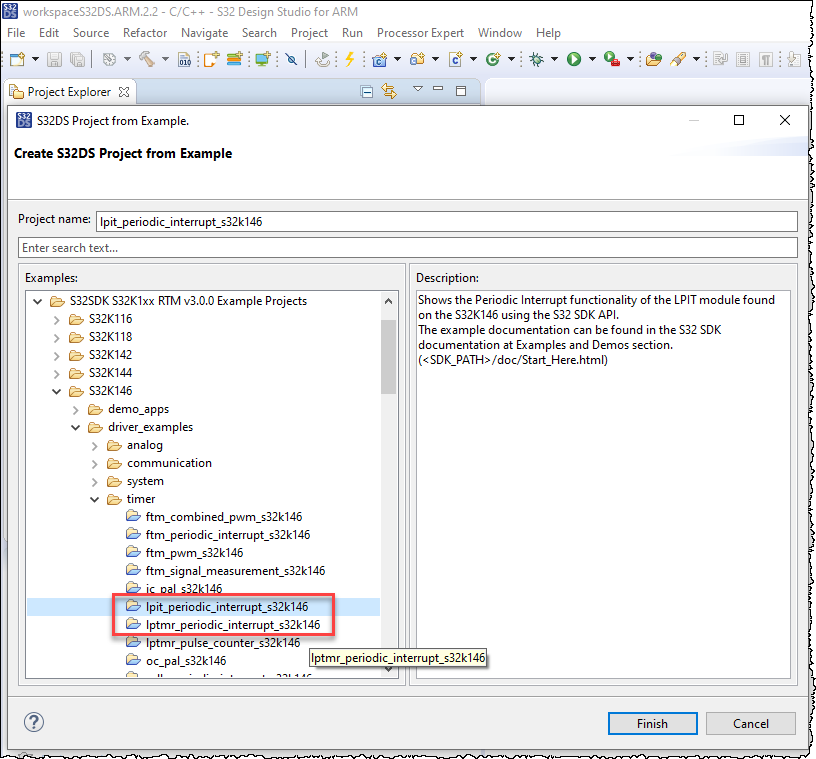Click the skip all breakpoints icon
The height and width of the screenshot is (759, 816).
(x=291, y=59)
